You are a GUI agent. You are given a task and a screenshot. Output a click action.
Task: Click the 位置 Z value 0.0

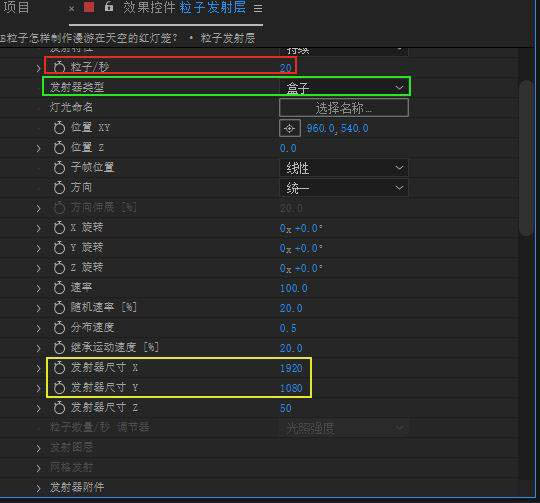(288, 148)
